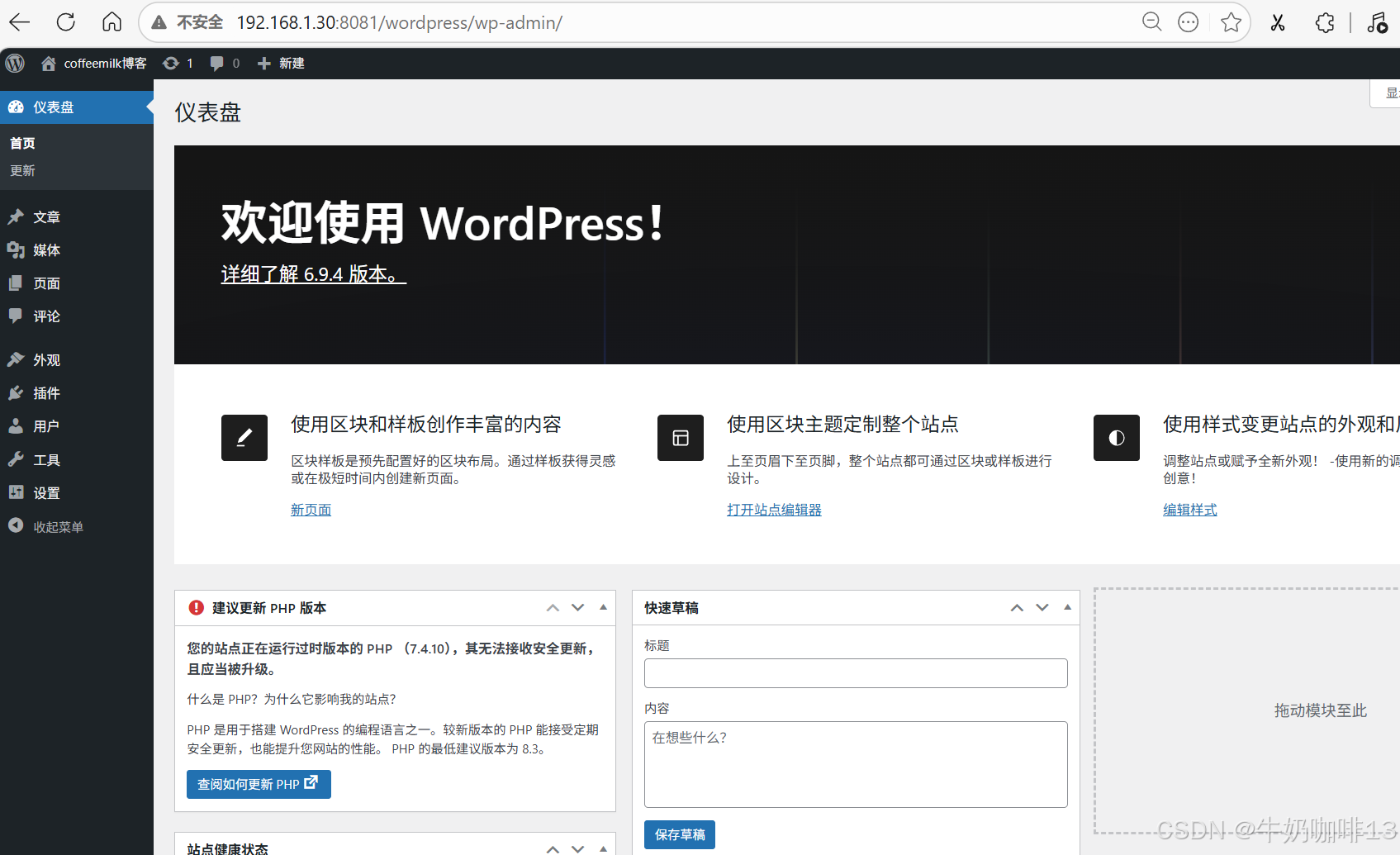Viewport: 1400px width, 855px height.
Task: Click the 设置 settings icon
Action: (16, 492)
